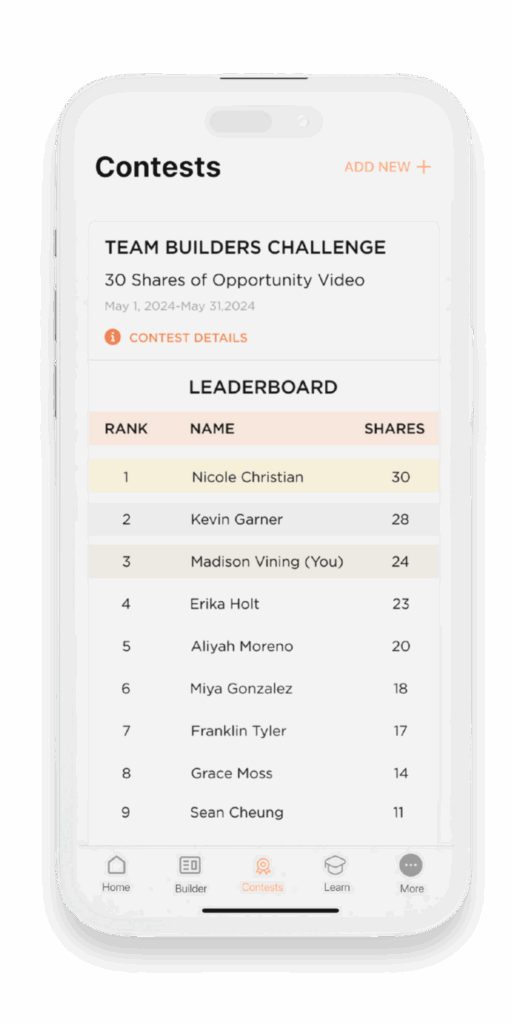Open the More ellipsis icon
The height and width of the screenshot is (1024, 512).
(411, 865)
